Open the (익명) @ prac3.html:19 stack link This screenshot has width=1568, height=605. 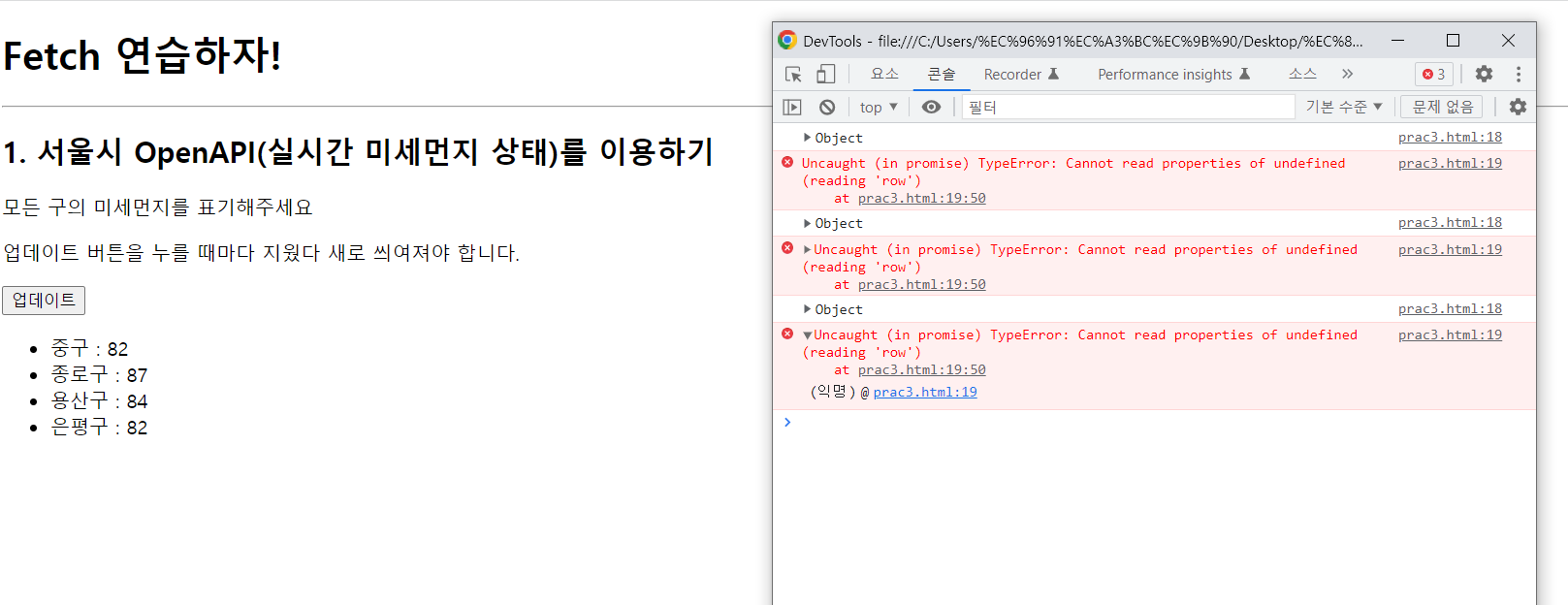(x=925, y=392)
